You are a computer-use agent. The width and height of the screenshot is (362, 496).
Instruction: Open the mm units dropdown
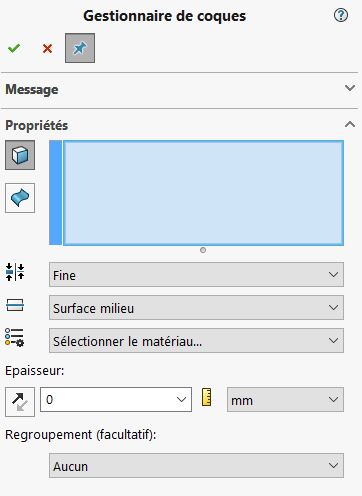tap(285, 400)
